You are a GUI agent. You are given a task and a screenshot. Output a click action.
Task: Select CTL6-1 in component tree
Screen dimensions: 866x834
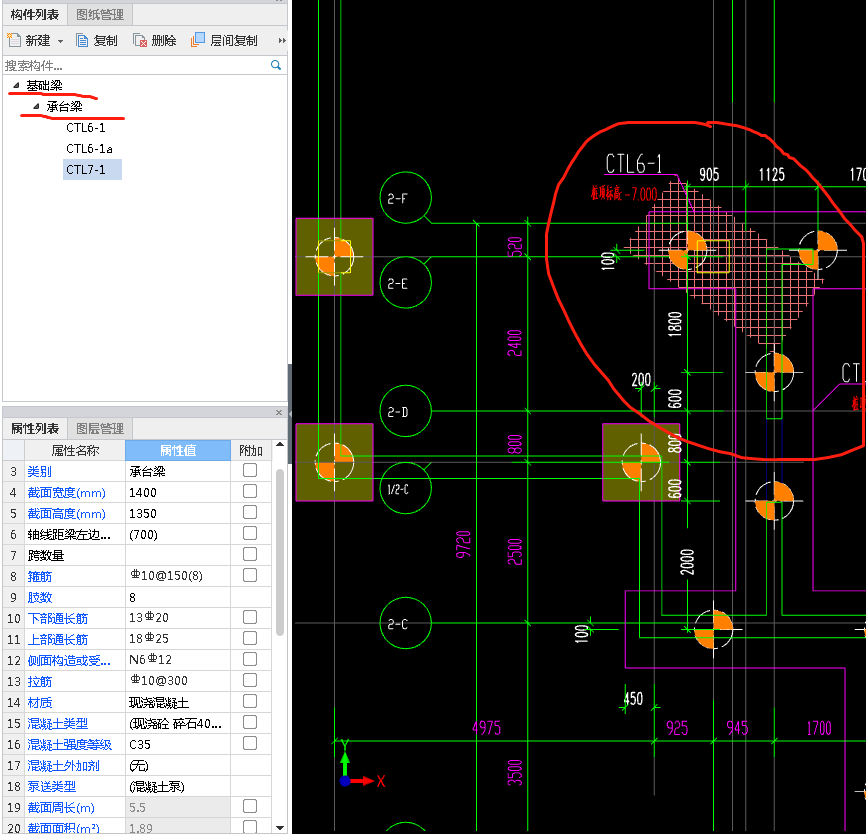point(86,128)
